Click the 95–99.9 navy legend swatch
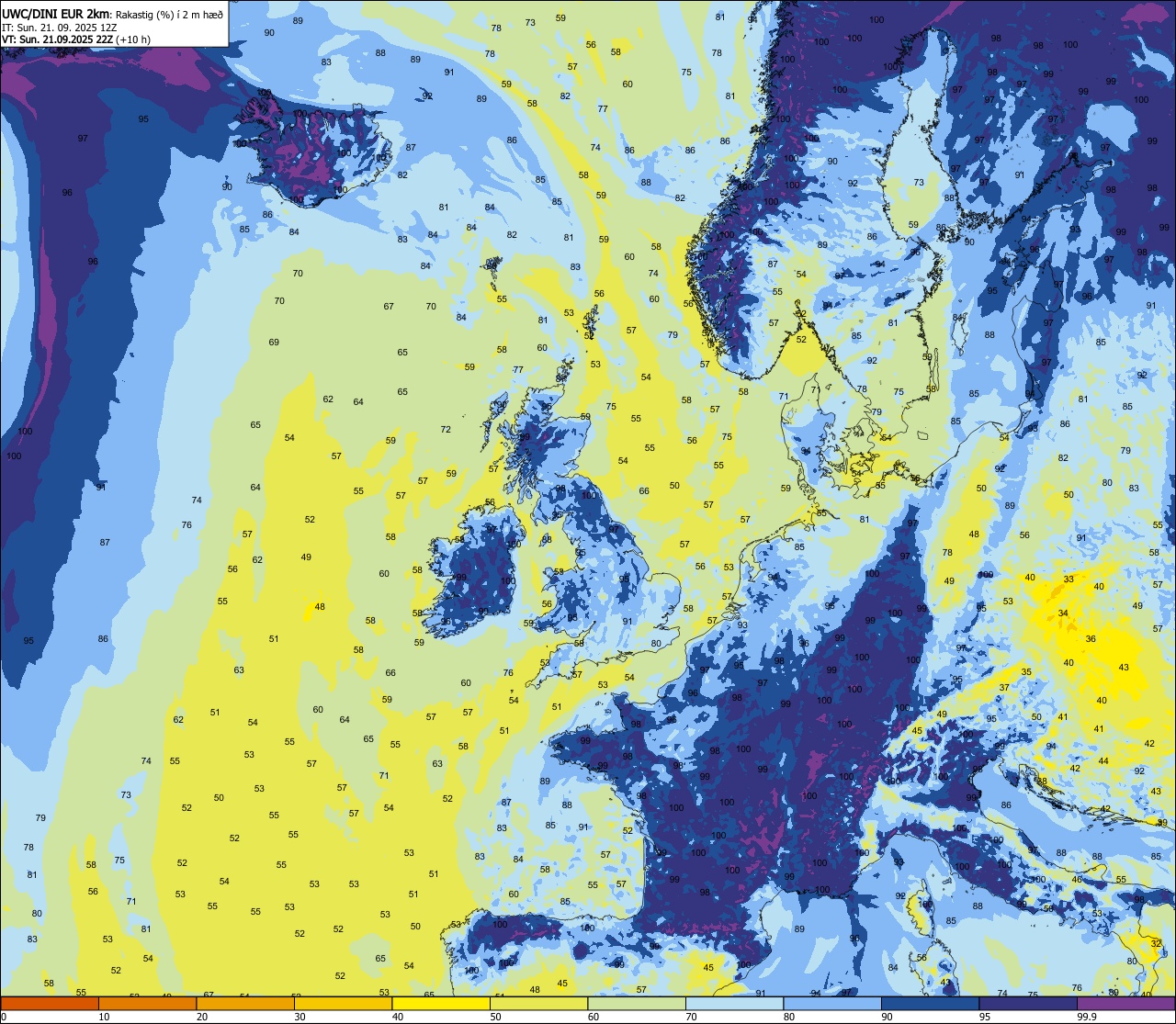Viewport: 1176px width, 1024px height. pos(1027,1004)
